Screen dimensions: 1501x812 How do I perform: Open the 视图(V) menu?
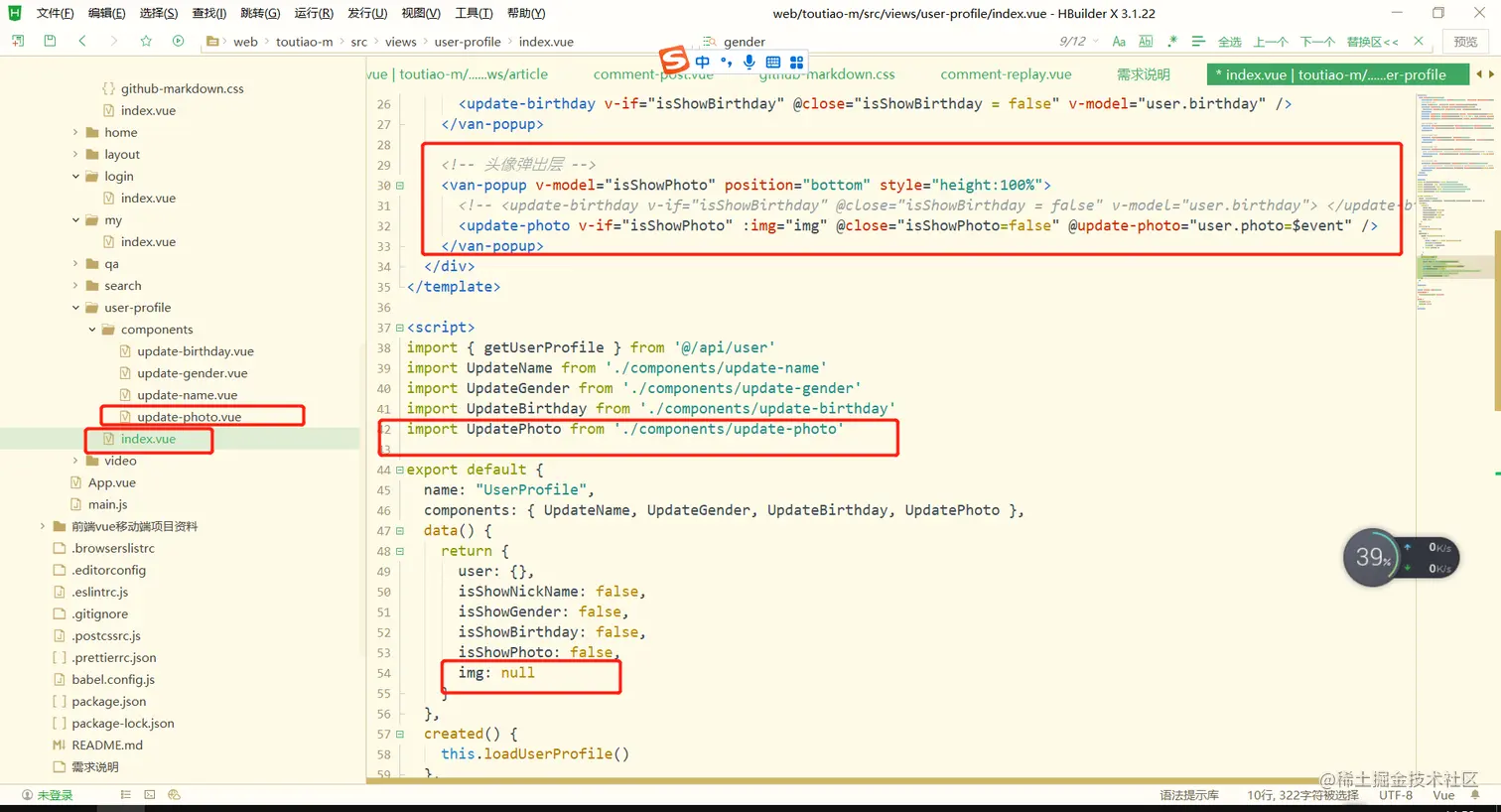click(421, 13)
